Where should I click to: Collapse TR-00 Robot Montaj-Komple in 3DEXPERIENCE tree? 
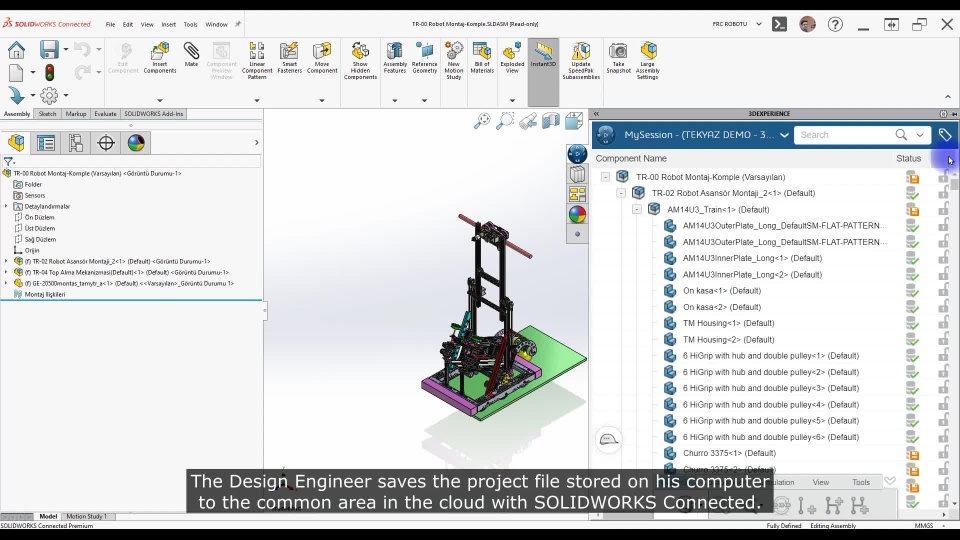(606, 177)
